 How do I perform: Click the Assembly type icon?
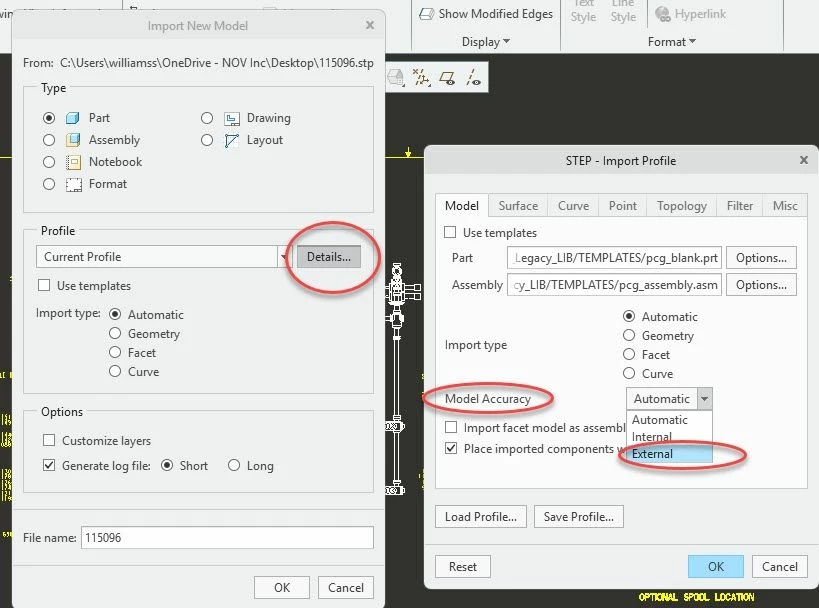tap(73, 140)
